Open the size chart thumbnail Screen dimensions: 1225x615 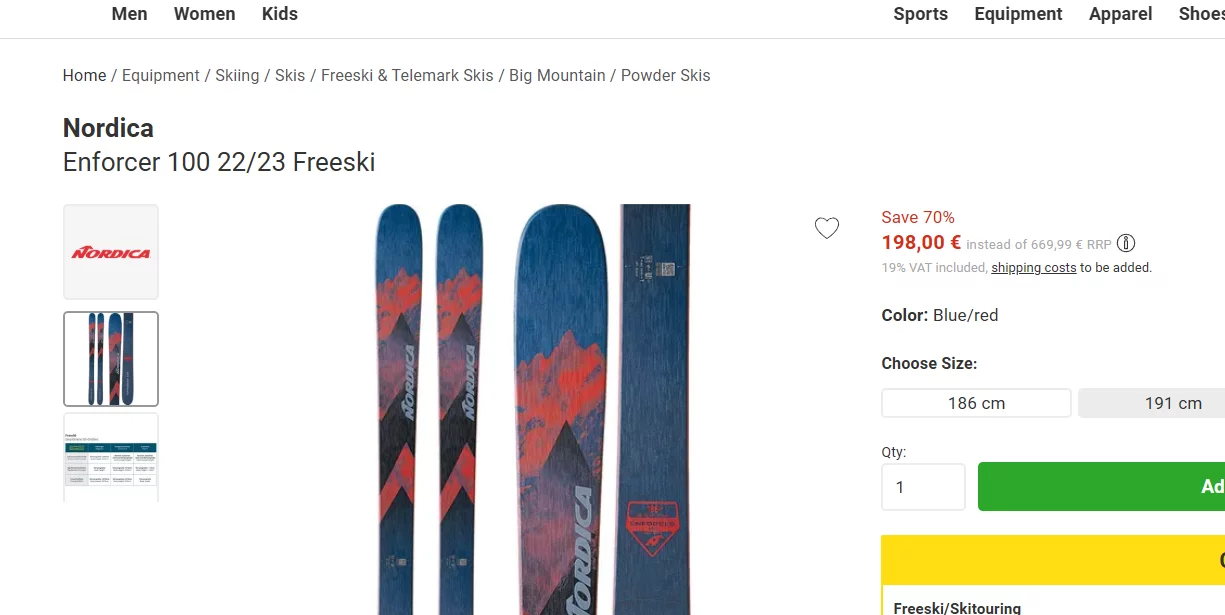point(111,457)
